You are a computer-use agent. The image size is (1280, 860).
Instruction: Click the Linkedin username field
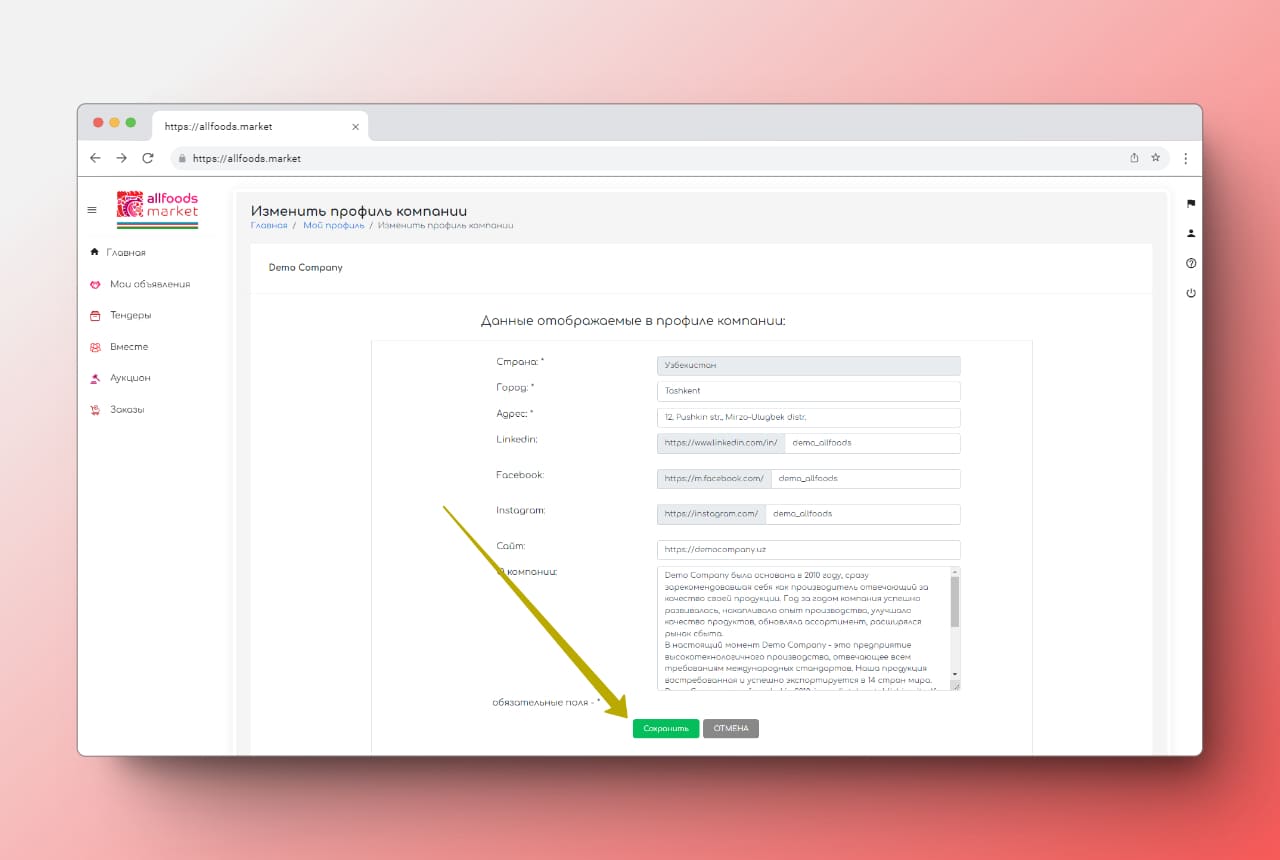tap(873, 443)
